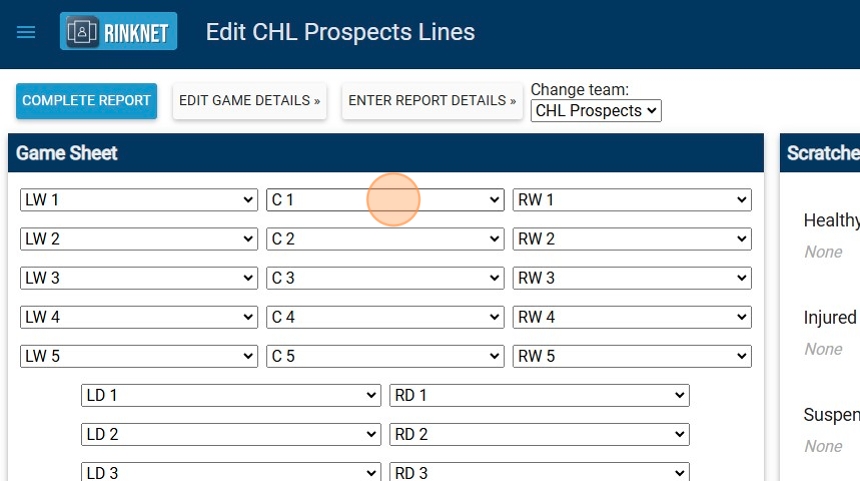This screenshot has width=860, height=481.
Task: Open the LW 3 dropdown
Action: (138, 278)
